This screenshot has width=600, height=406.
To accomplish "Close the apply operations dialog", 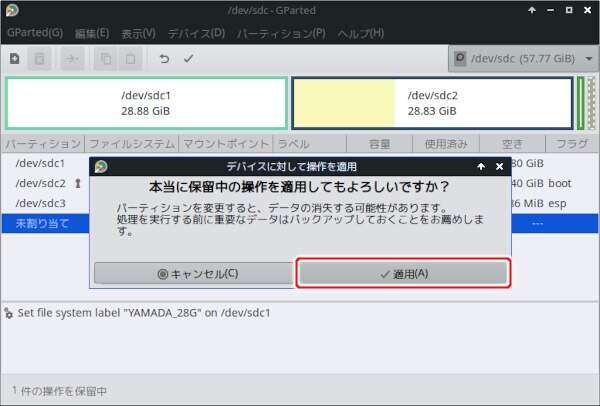I will (499, 166).
